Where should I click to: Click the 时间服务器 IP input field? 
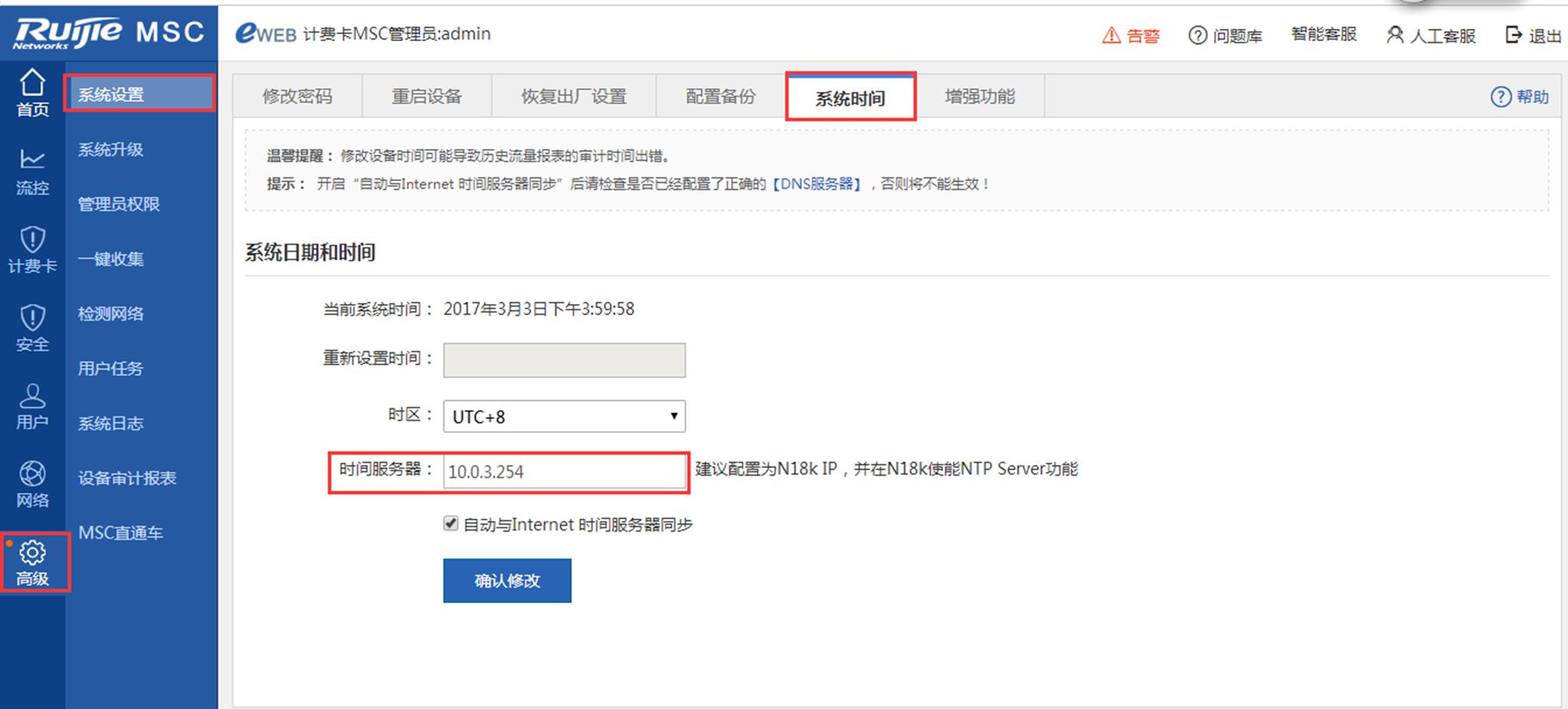click(x=564, y=472)
